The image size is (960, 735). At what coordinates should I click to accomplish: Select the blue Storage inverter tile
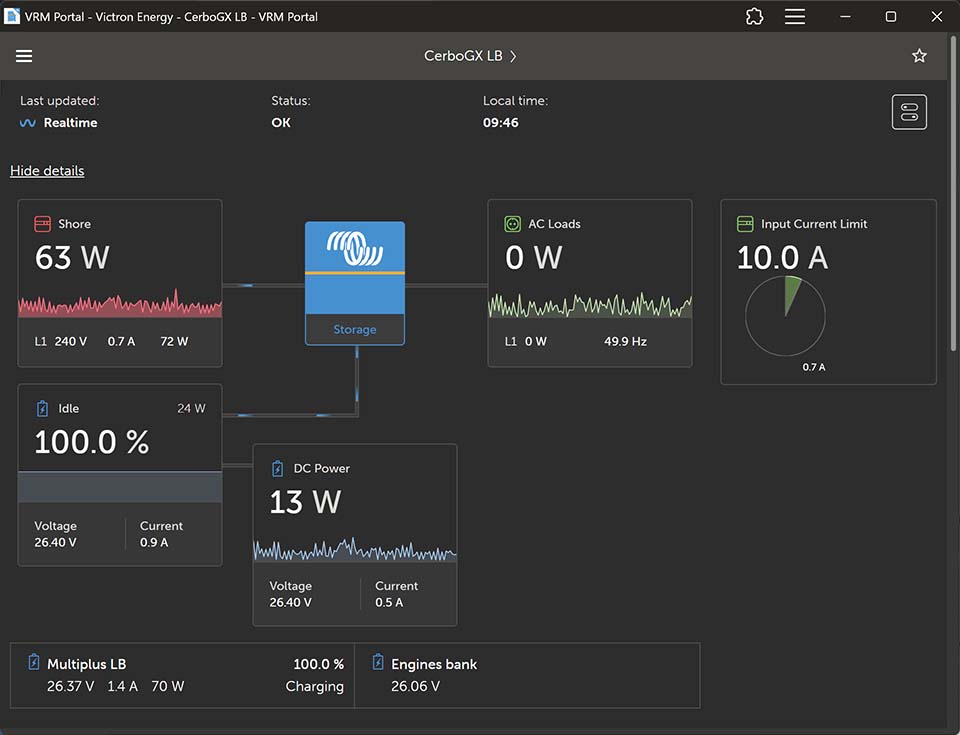[355, 283]
